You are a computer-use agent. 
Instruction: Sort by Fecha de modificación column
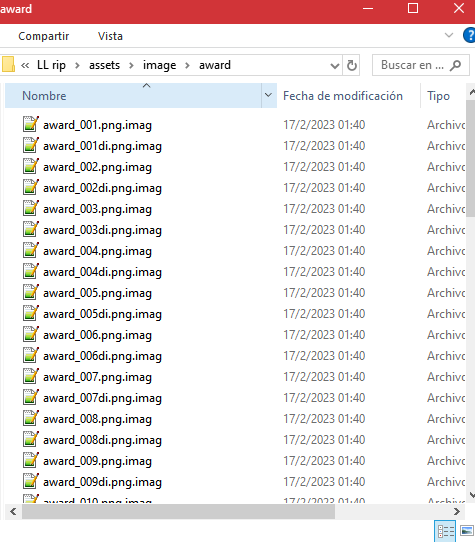pyautogui.click(x=343, y=96)
